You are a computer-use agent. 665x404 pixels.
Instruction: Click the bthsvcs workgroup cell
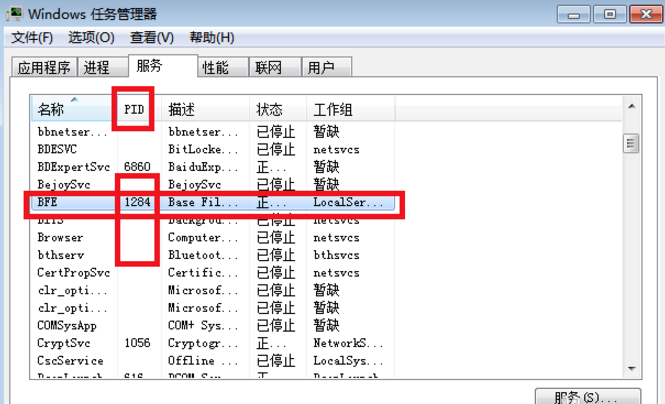pos(336,255)
